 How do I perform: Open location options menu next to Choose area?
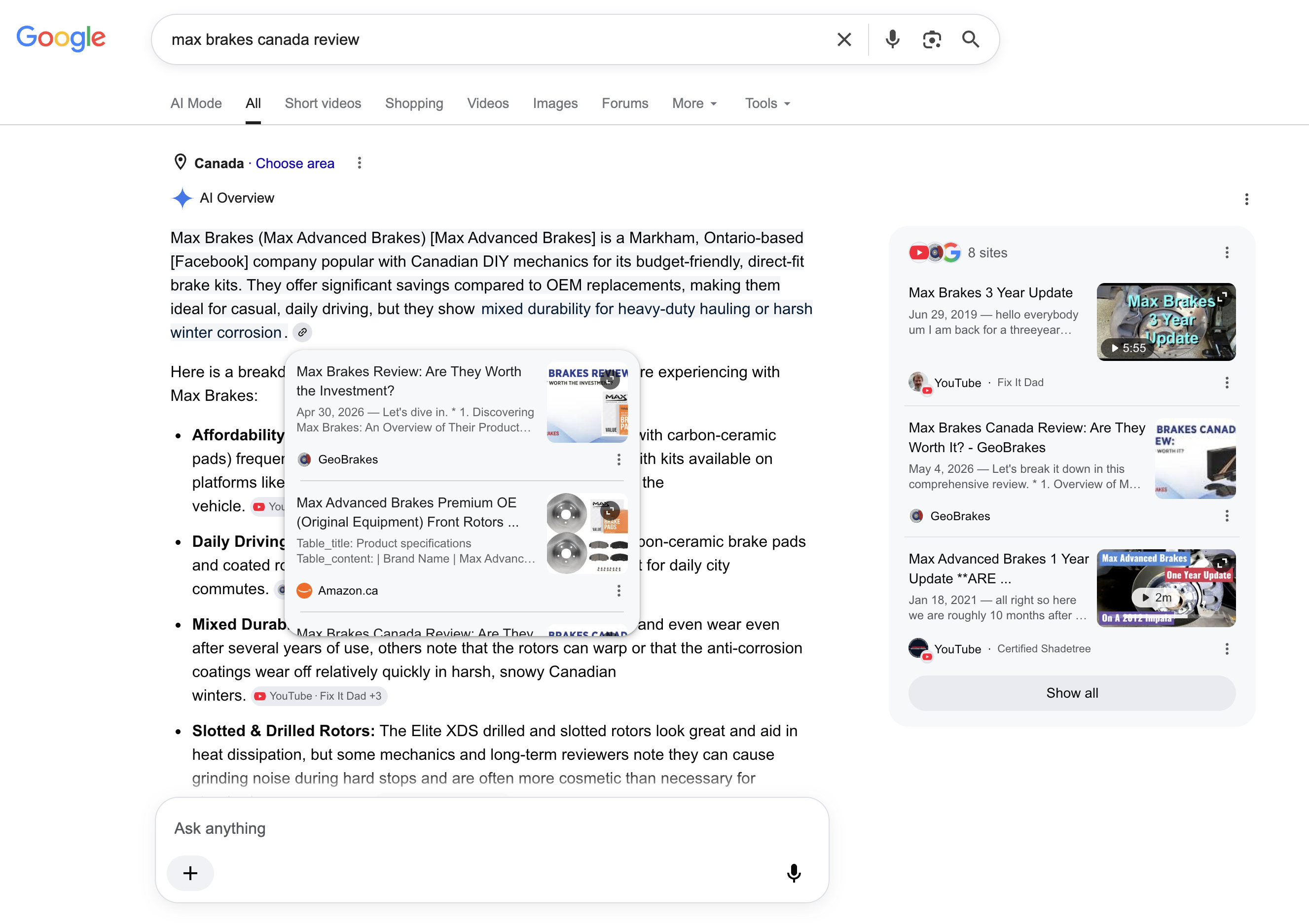coord(359,163)
